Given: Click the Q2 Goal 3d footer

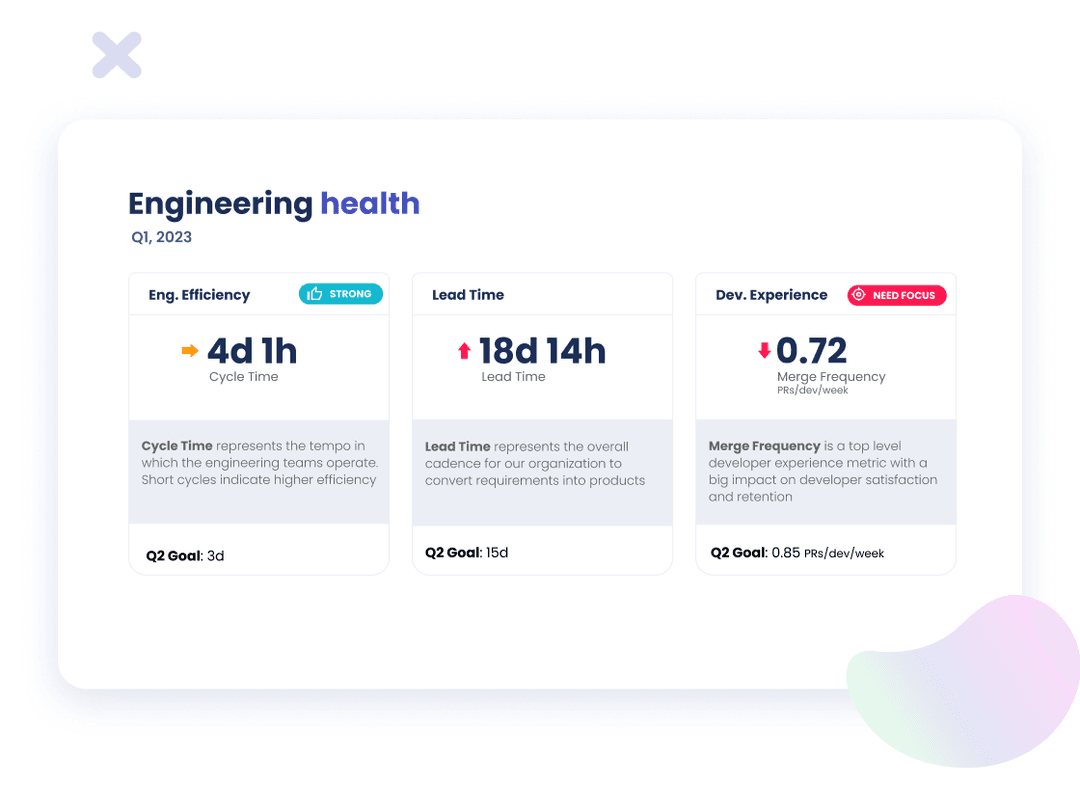Looking at the screenshot, I should click(x=185, y=555).
